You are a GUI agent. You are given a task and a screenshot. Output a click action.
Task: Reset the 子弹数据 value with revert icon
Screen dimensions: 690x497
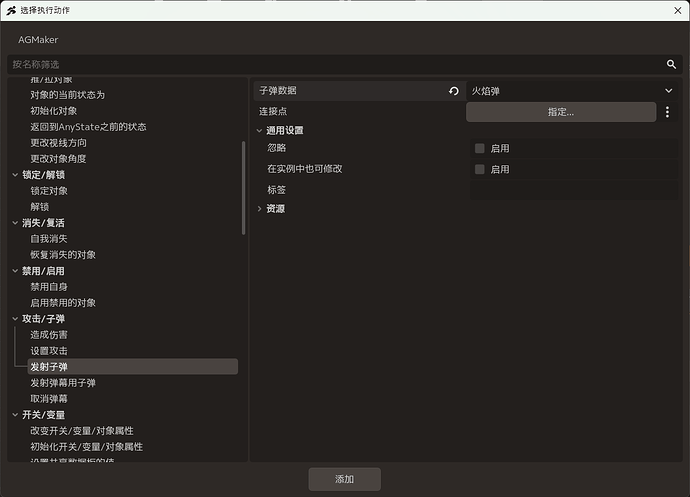coord(454,91)
